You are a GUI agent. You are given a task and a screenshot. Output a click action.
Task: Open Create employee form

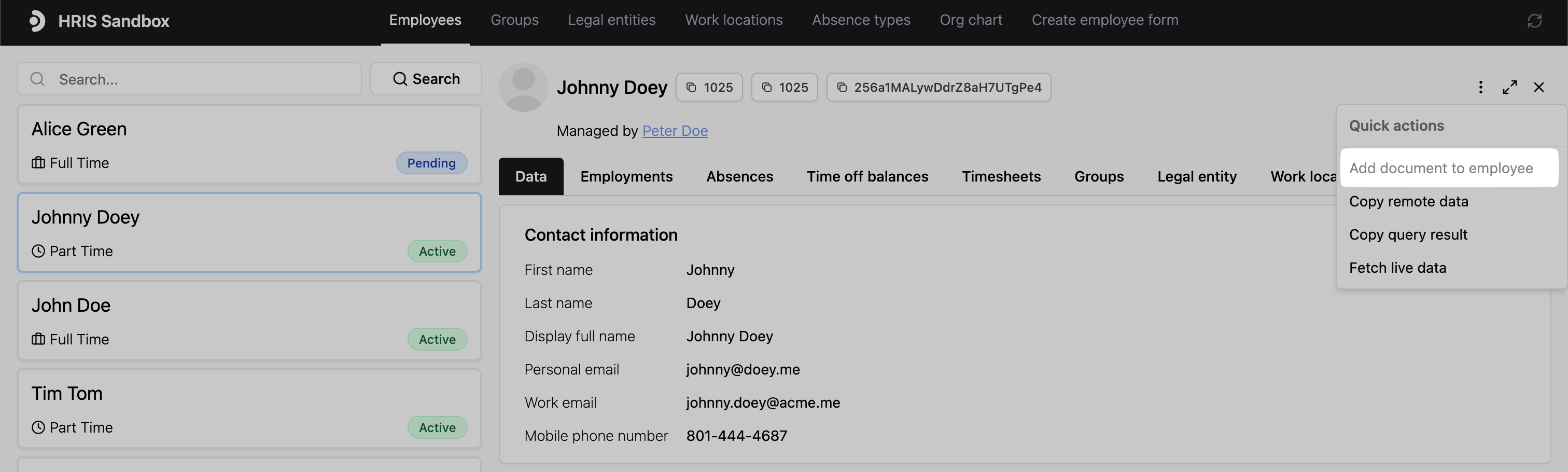pos(1105,20)
